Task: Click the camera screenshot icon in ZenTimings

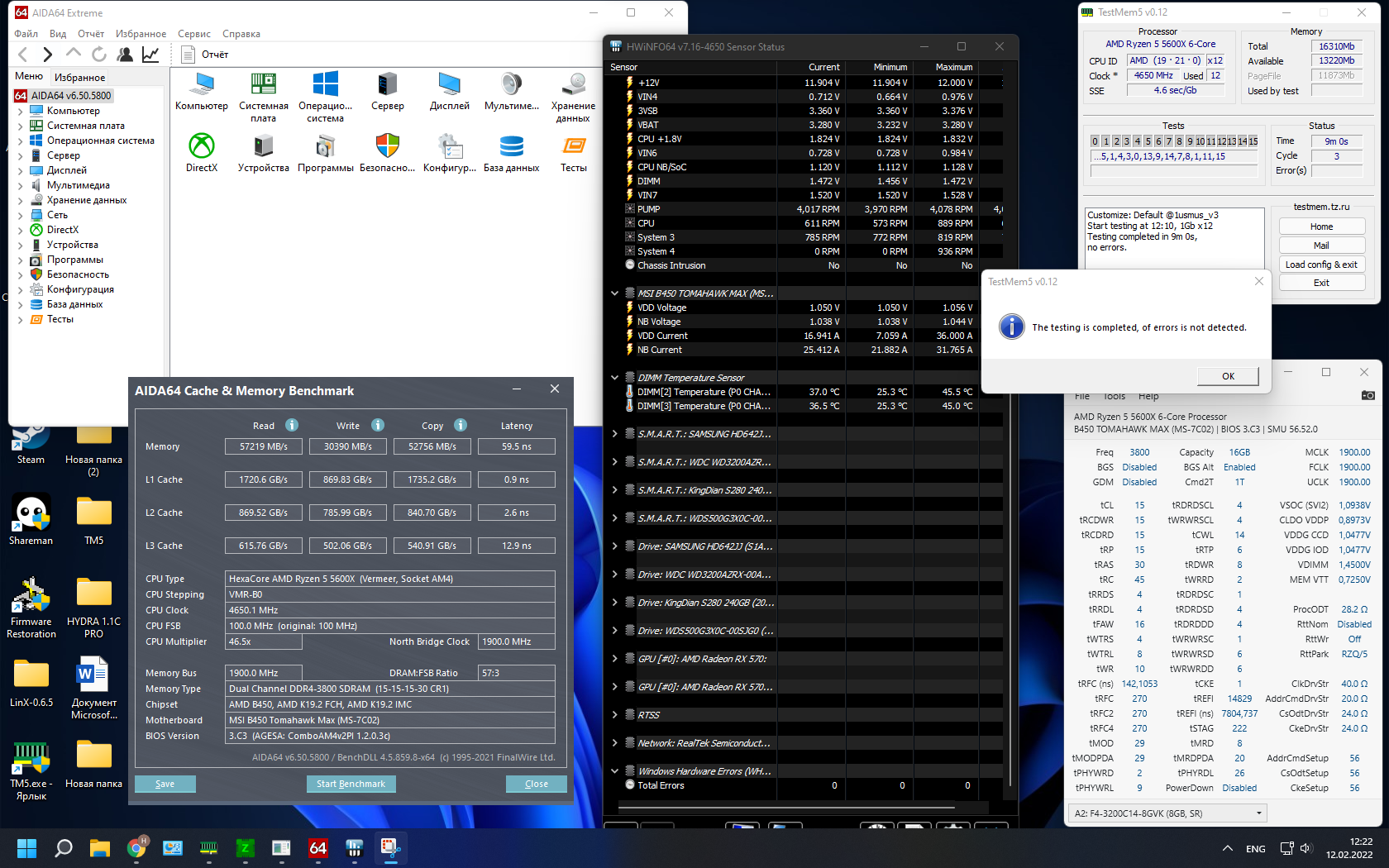Action: pyautogui.click(x=1368, y=396)
